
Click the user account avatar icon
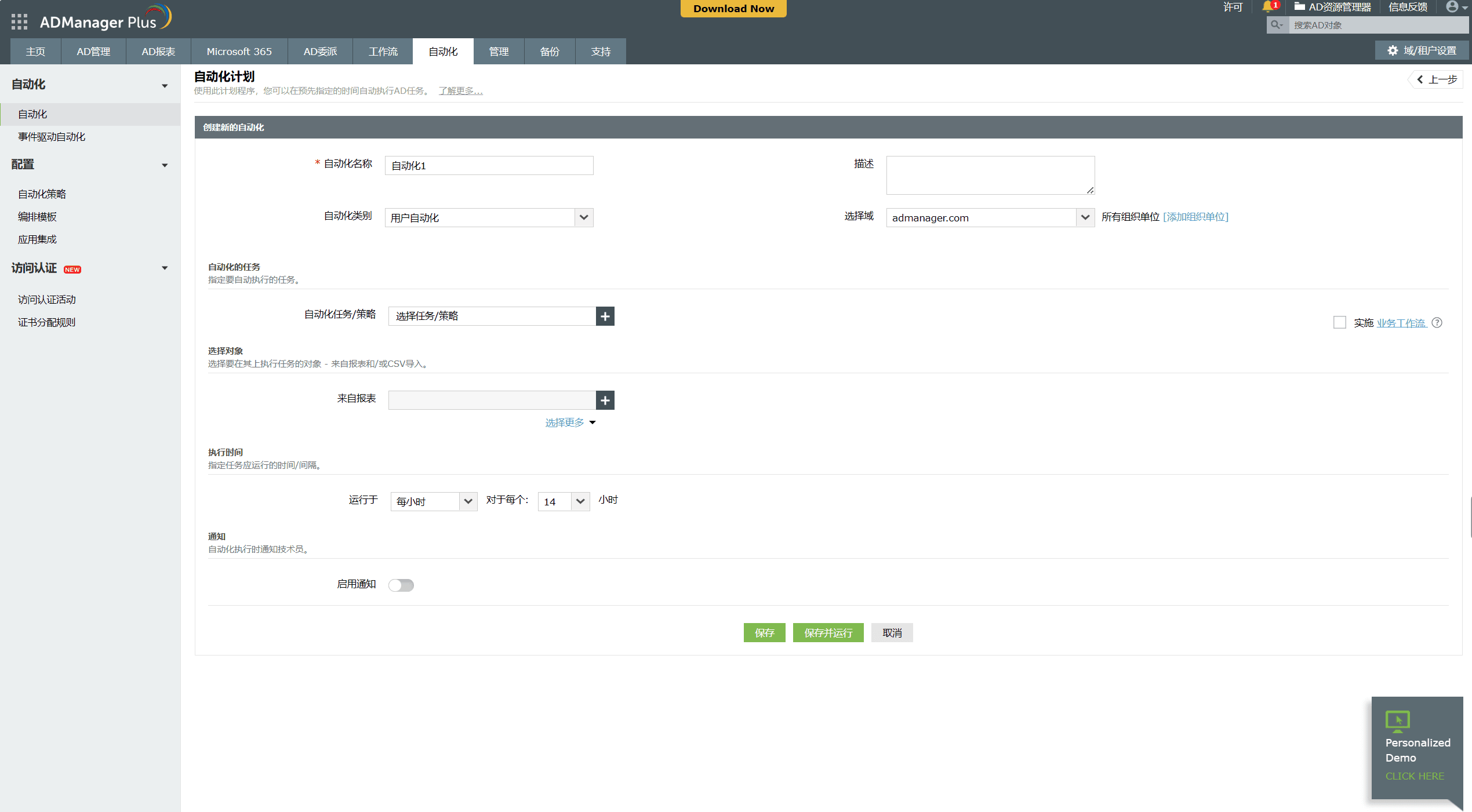coord(1452,7)
